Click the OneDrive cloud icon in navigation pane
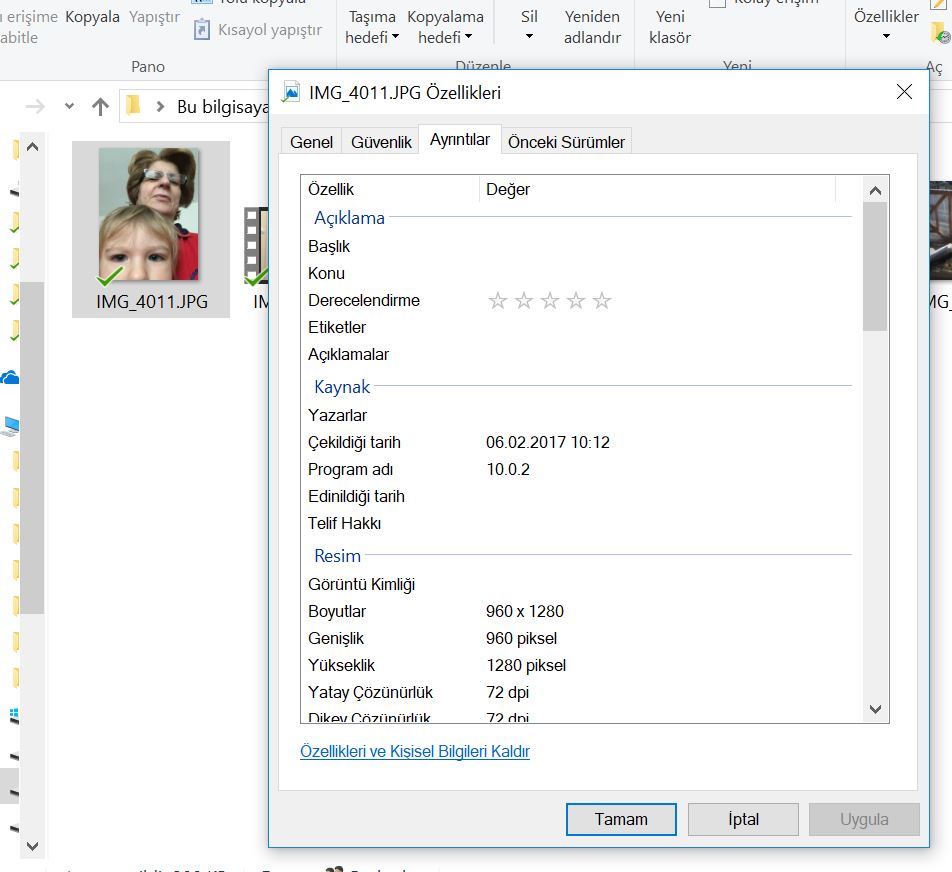This screenshot has height=872, width=952. 10,378
